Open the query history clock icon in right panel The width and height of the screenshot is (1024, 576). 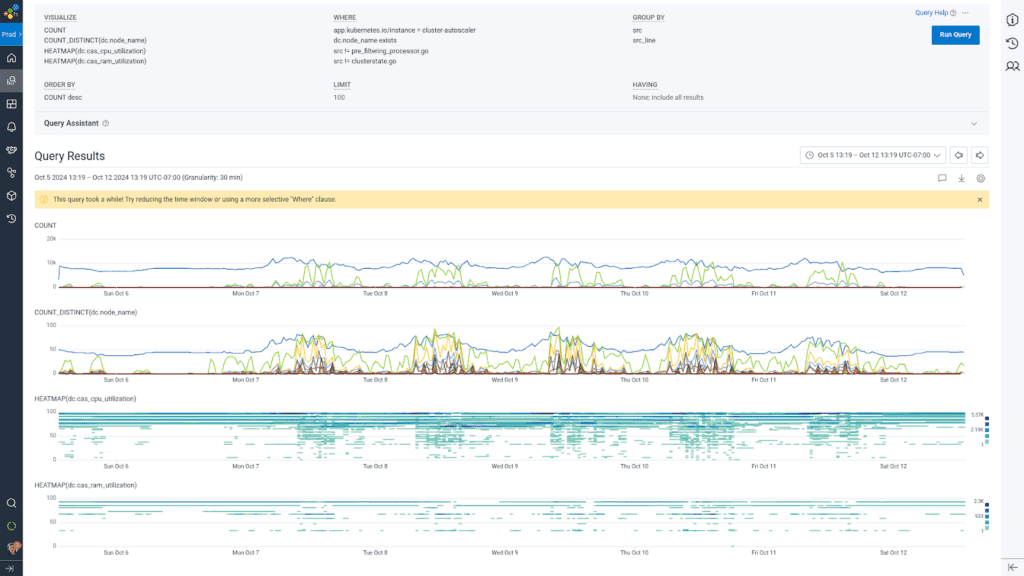[1012, 43]
